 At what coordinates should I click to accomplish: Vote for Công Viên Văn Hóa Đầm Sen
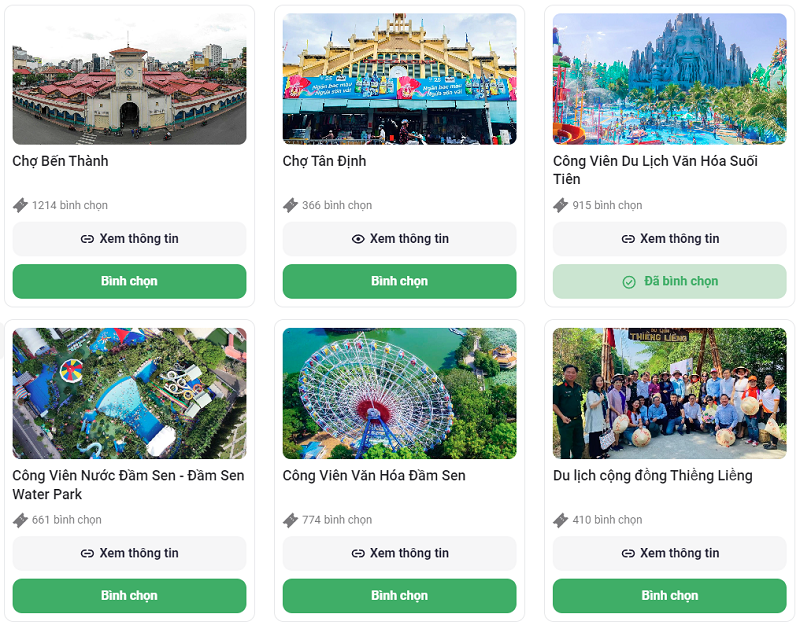[399, 596]
